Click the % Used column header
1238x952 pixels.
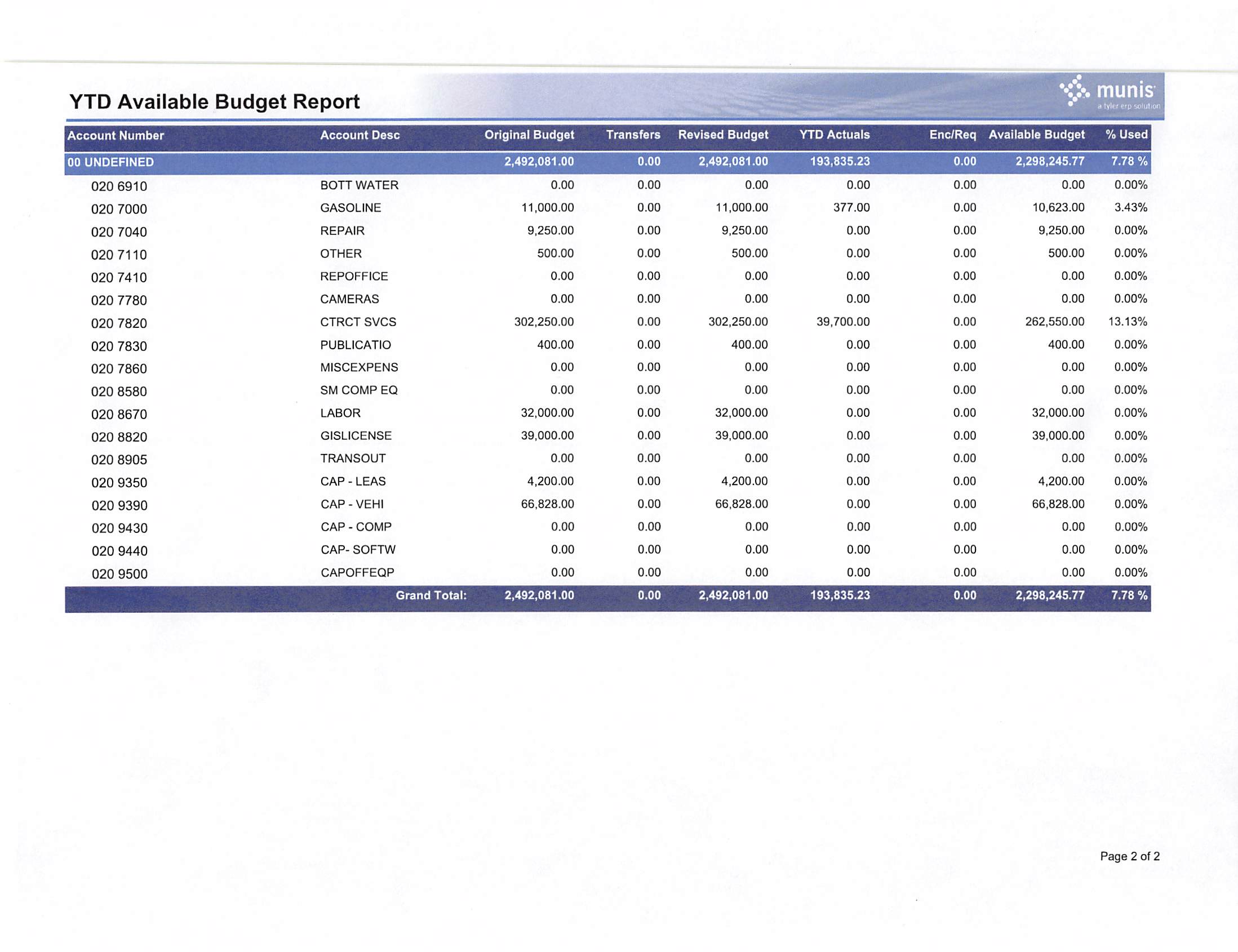tap(1126, 135)
